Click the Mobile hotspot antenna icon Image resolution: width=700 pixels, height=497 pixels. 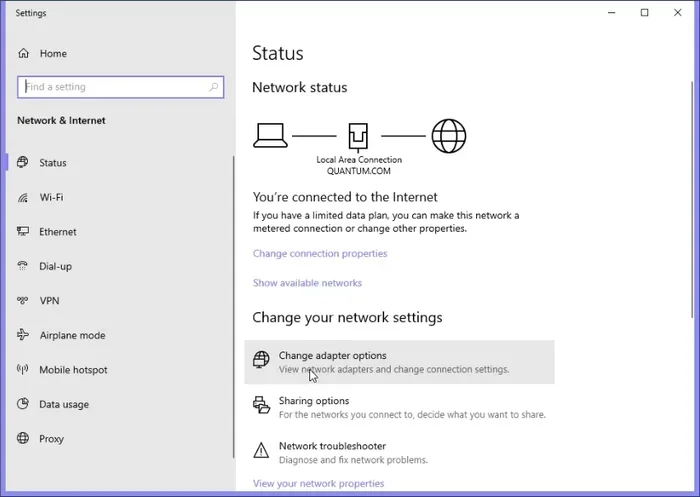coord(23,369)
